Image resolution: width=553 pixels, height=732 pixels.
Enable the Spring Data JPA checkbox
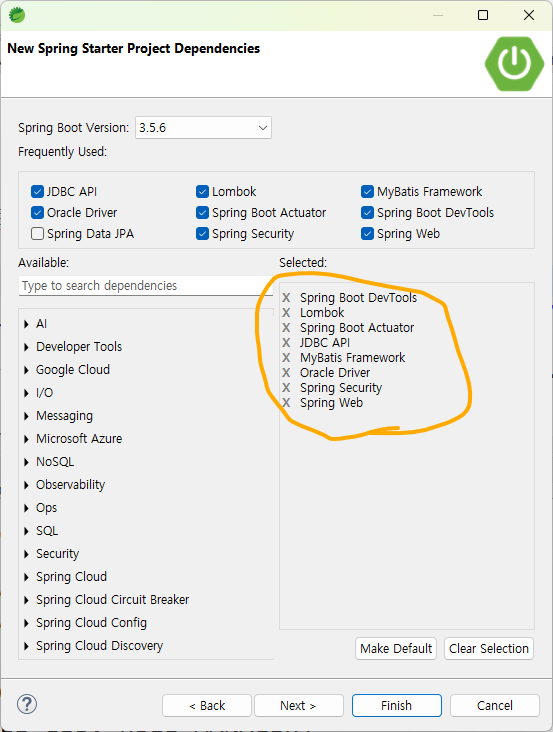pyautogui.click(x=37, y=233)
